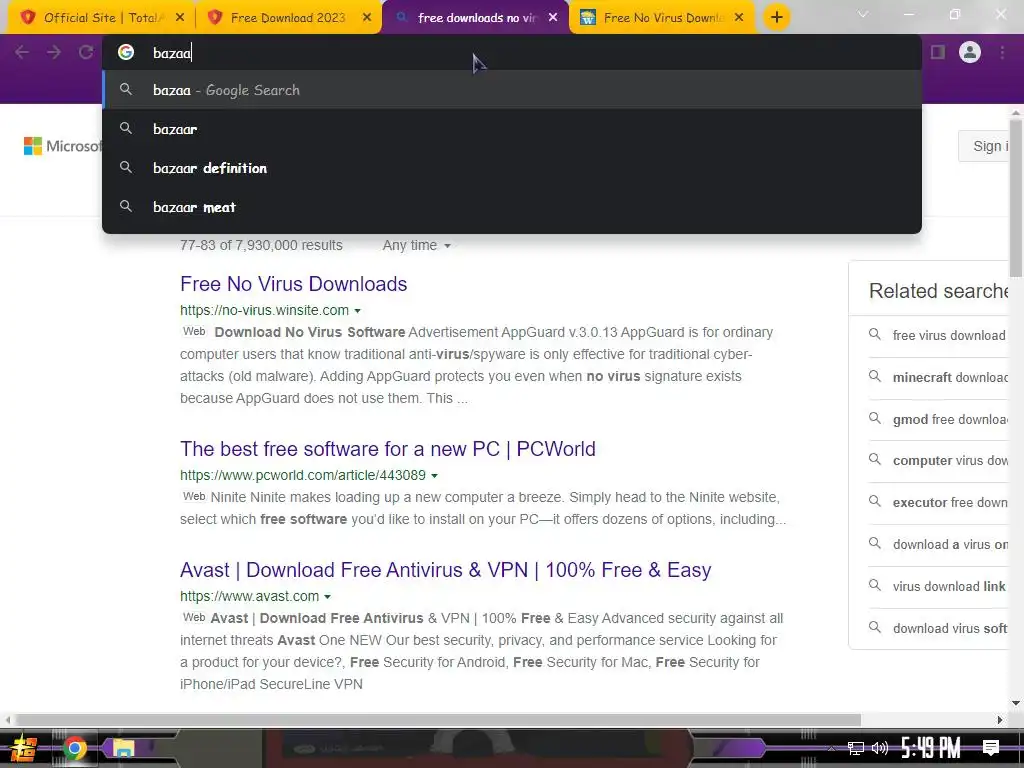Open the 'Official Site | Total' tab

[101, 18]
